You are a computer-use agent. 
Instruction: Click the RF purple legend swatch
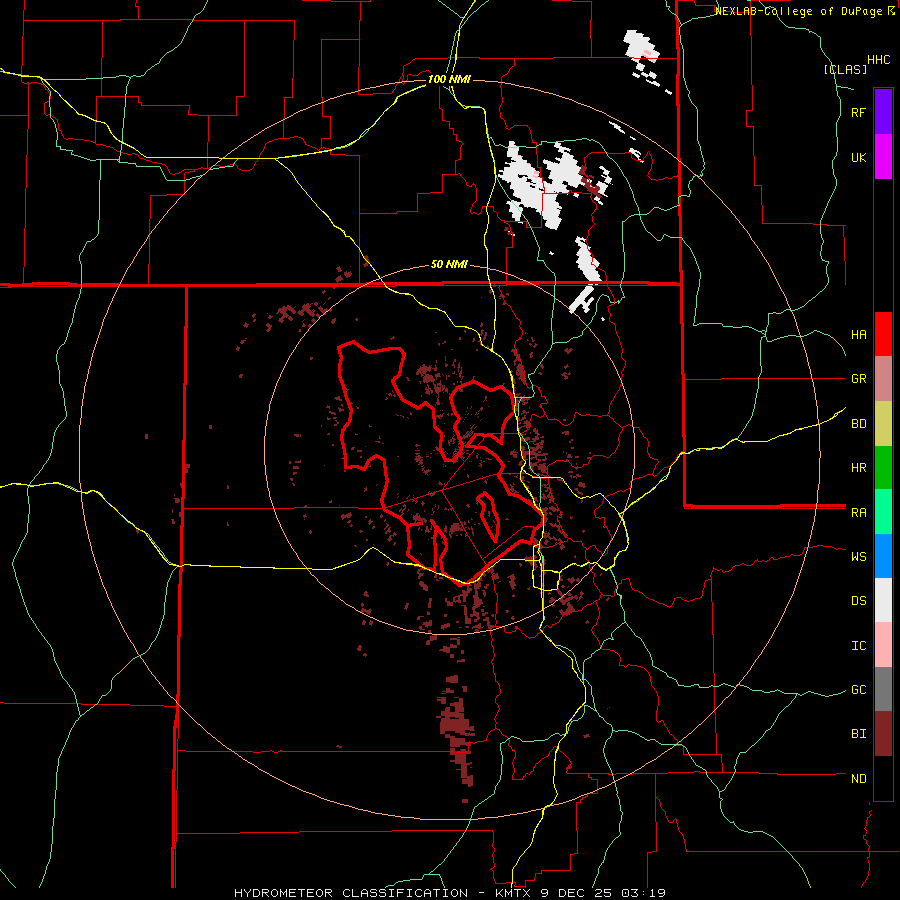coord(883,112)
